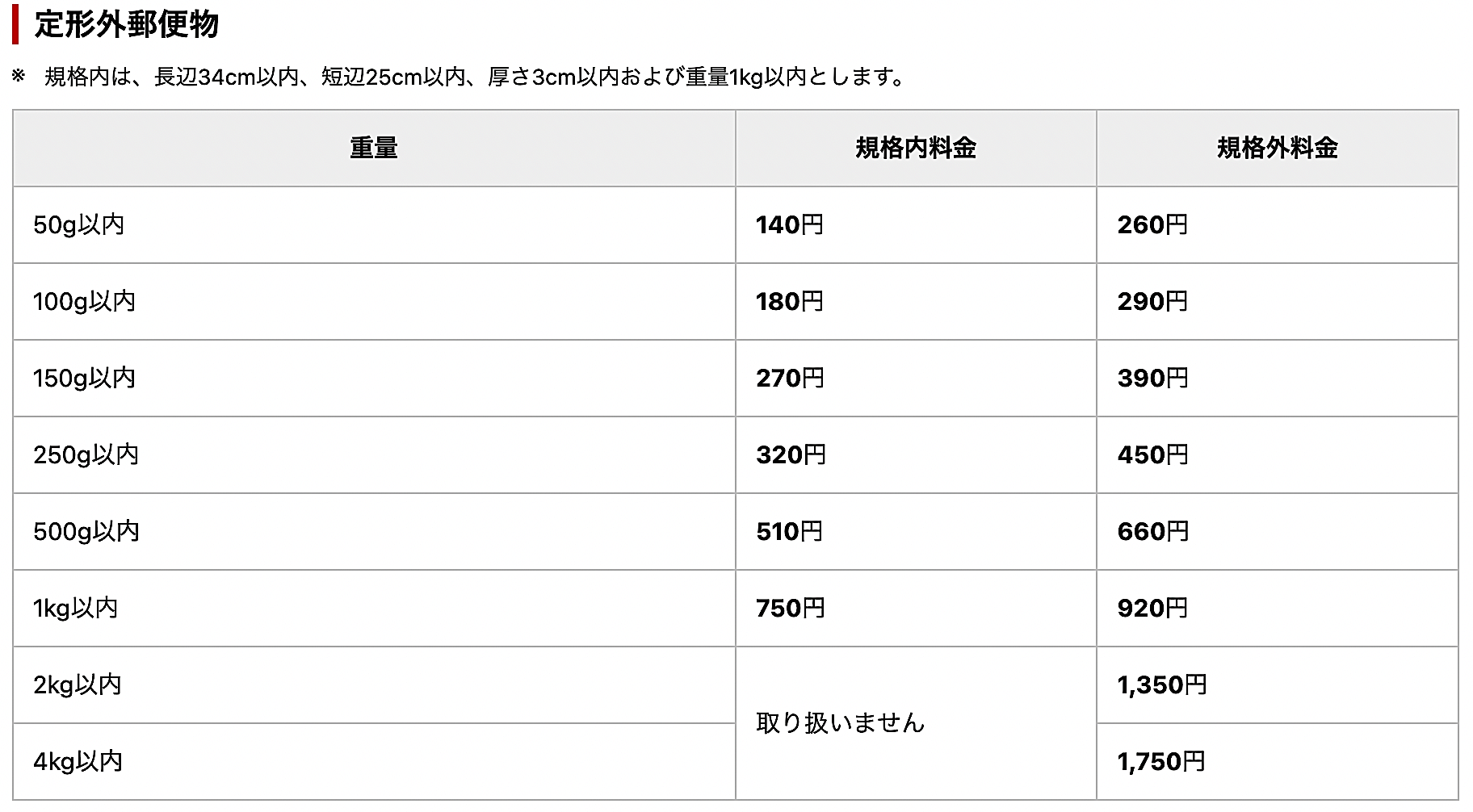1473x812 pixels.
Task: Click the 660円 price cell
Action: (x=1153, y=532)
